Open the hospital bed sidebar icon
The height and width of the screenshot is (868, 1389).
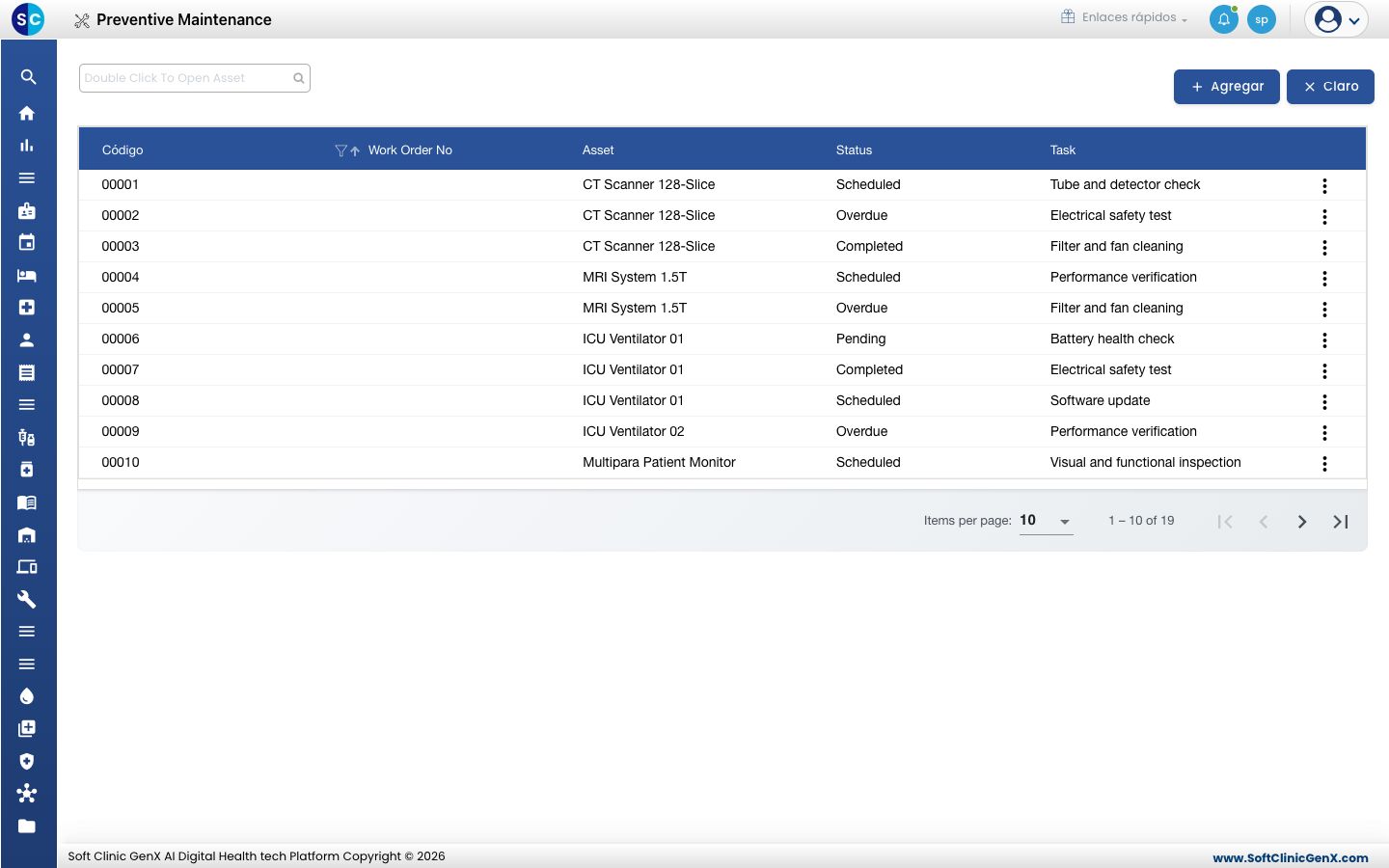[27, 275]
